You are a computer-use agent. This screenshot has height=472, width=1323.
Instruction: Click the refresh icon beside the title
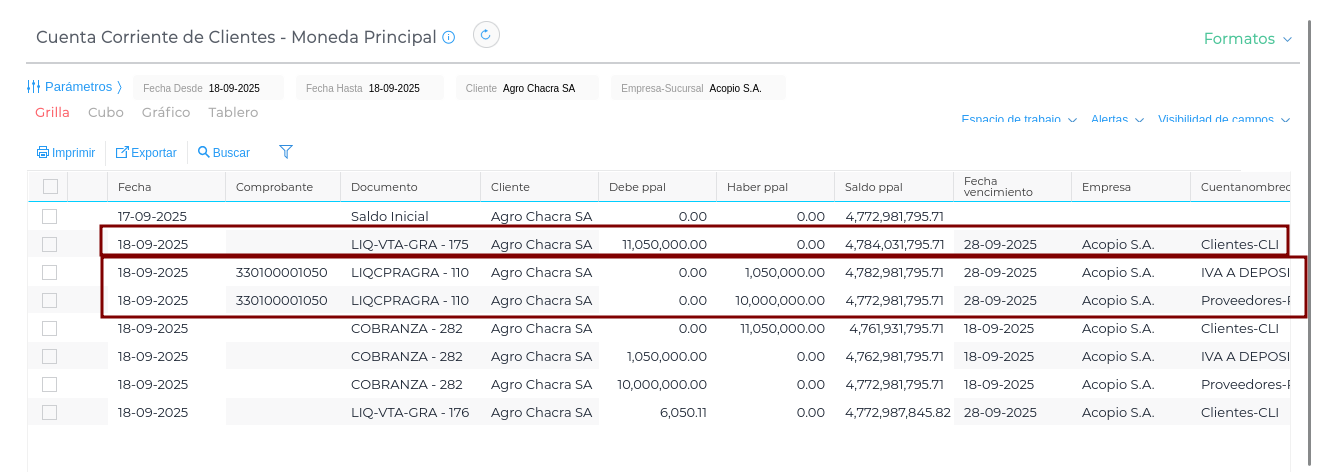coord(486,35)
